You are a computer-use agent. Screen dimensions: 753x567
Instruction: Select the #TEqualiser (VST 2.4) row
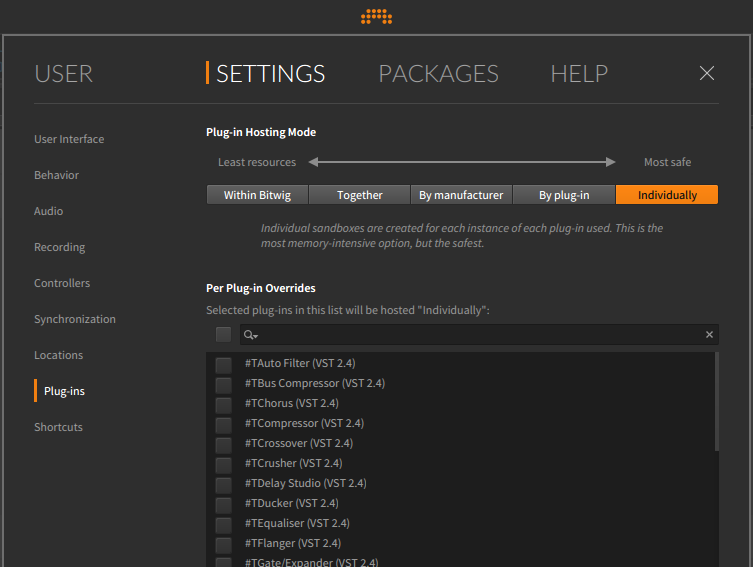pyautogui.click(x=460, y=523)
